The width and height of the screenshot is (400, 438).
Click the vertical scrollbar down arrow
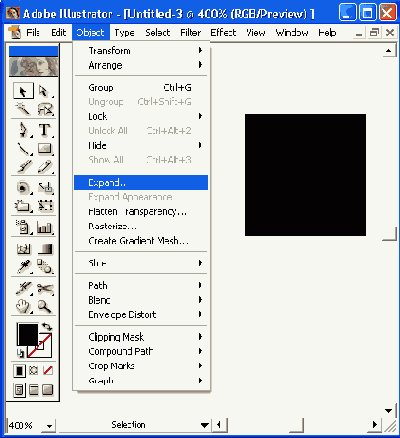[x=388, y=411]
